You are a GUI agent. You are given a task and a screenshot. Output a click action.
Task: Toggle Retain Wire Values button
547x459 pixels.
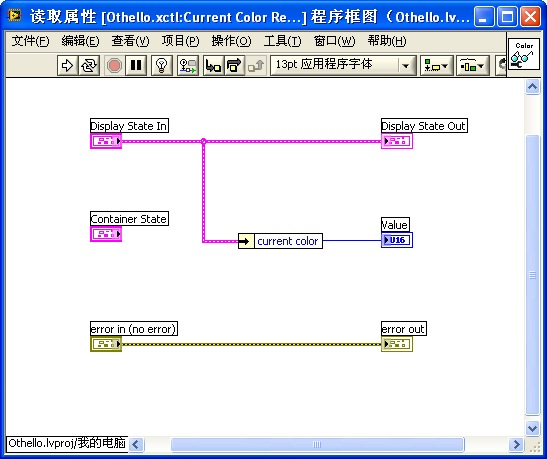(188, 65)
